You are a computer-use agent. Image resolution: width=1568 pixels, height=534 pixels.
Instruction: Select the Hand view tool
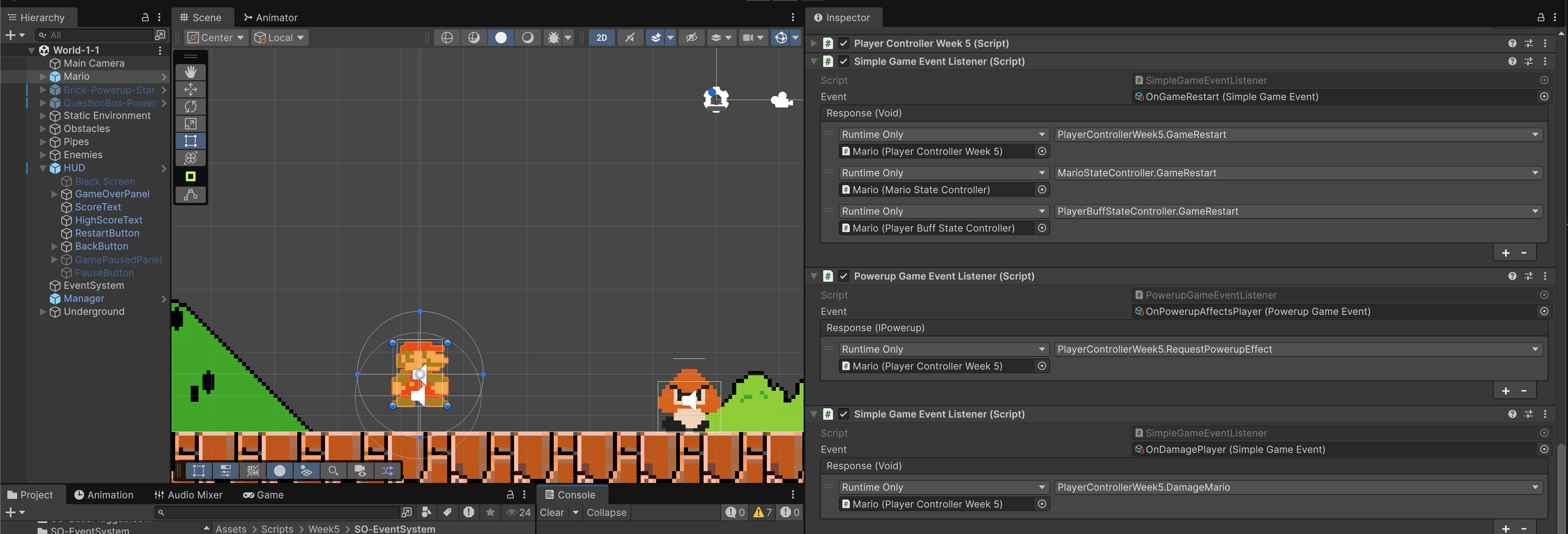coord(191,72)
